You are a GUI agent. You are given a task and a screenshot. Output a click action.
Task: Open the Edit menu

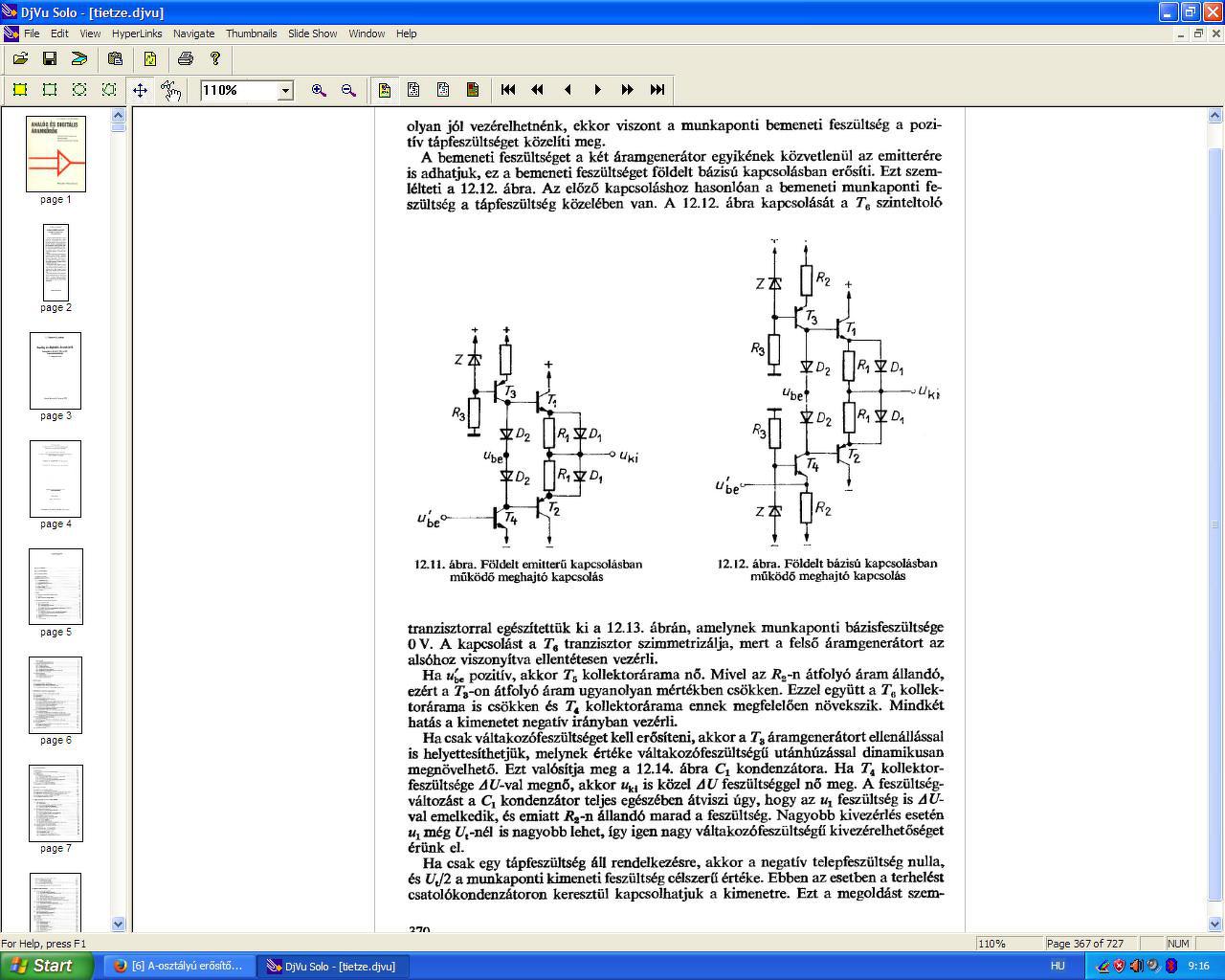[x=59, y=33]
